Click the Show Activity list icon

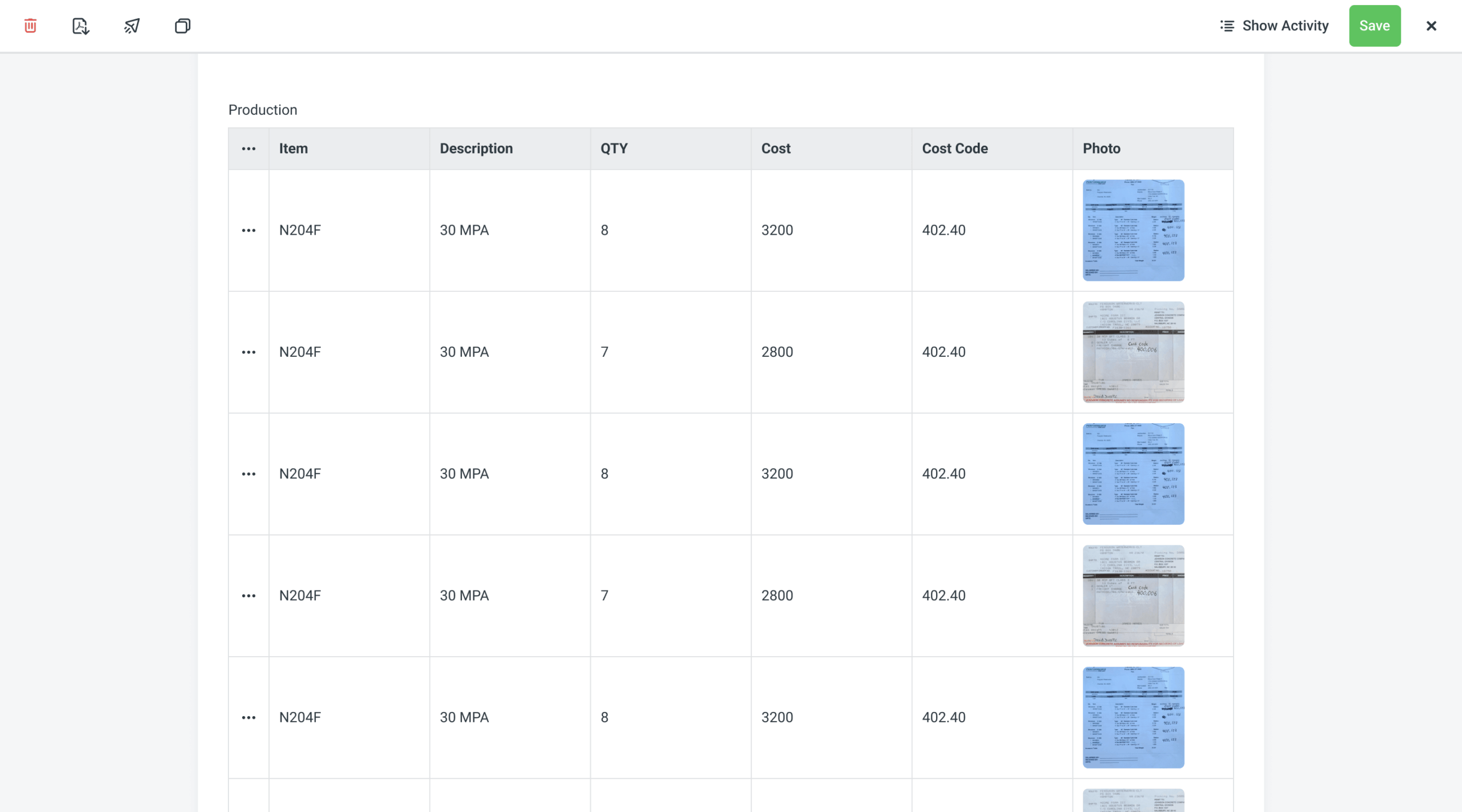[x=1227, y=26]
